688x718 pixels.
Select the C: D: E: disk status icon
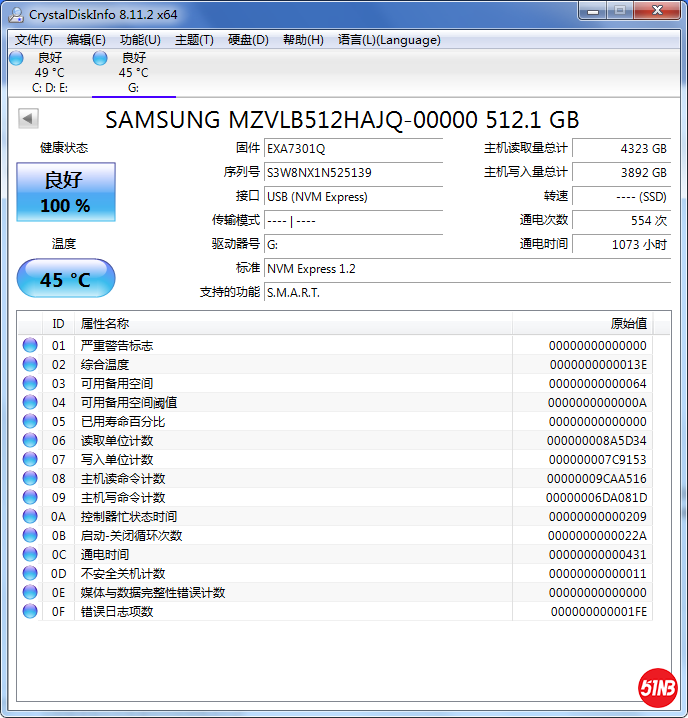click(x=16, y=59)
